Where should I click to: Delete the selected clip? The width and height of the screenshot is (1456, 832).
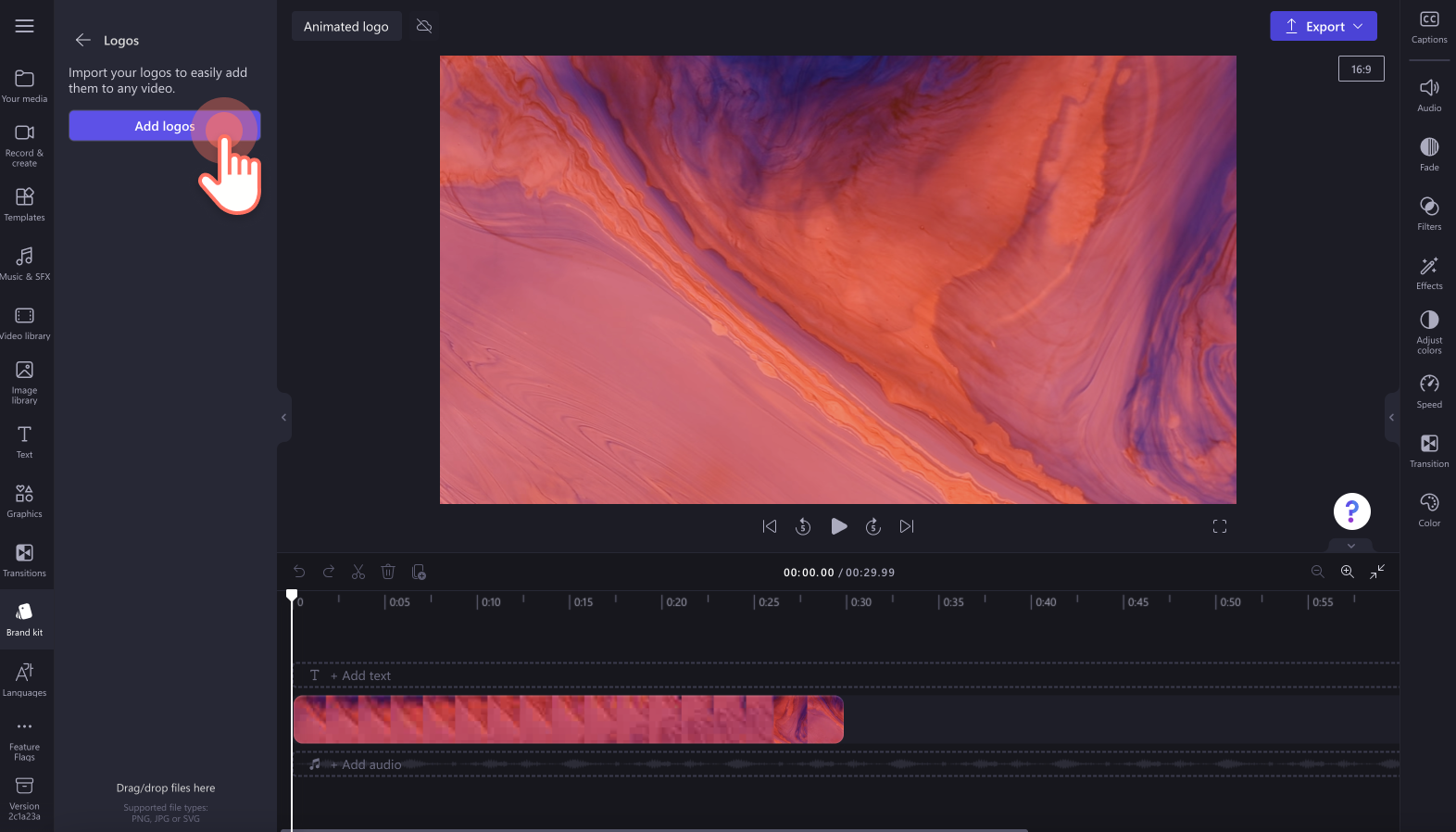(x=388, y=572)
